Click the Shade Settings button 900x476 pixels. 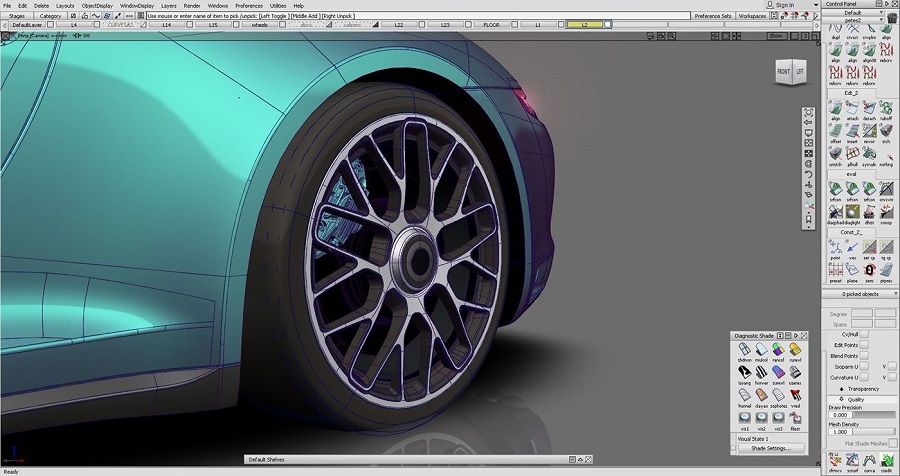click(771, 447)
